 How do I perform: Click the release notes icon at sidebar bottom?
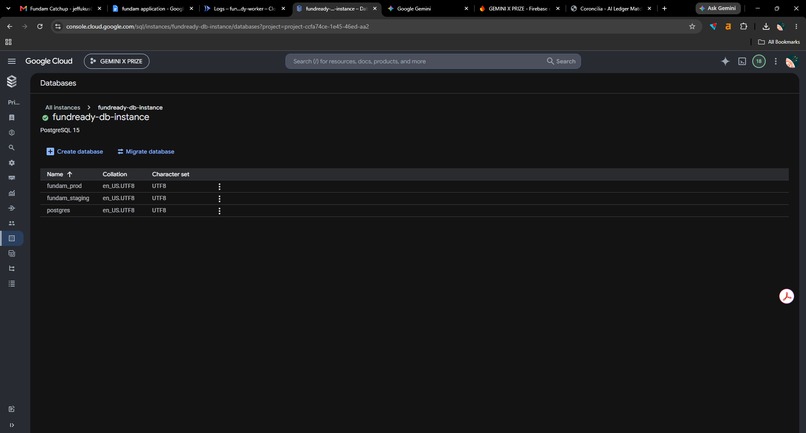tap(12, 409)
